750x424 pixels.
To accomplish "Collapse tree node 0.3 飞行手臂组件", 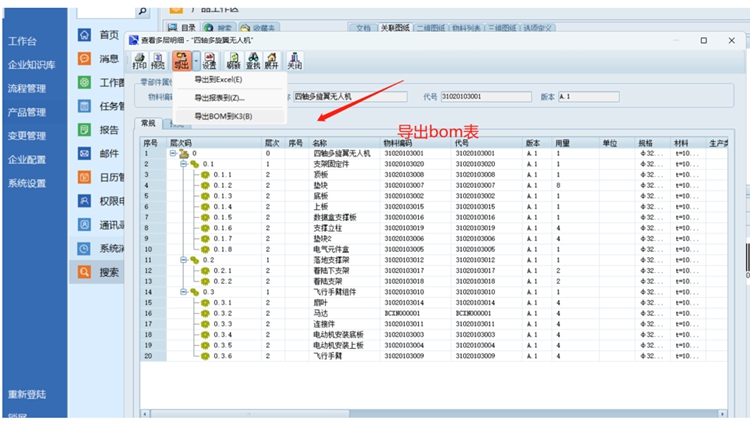I will [x=185, y=292].
